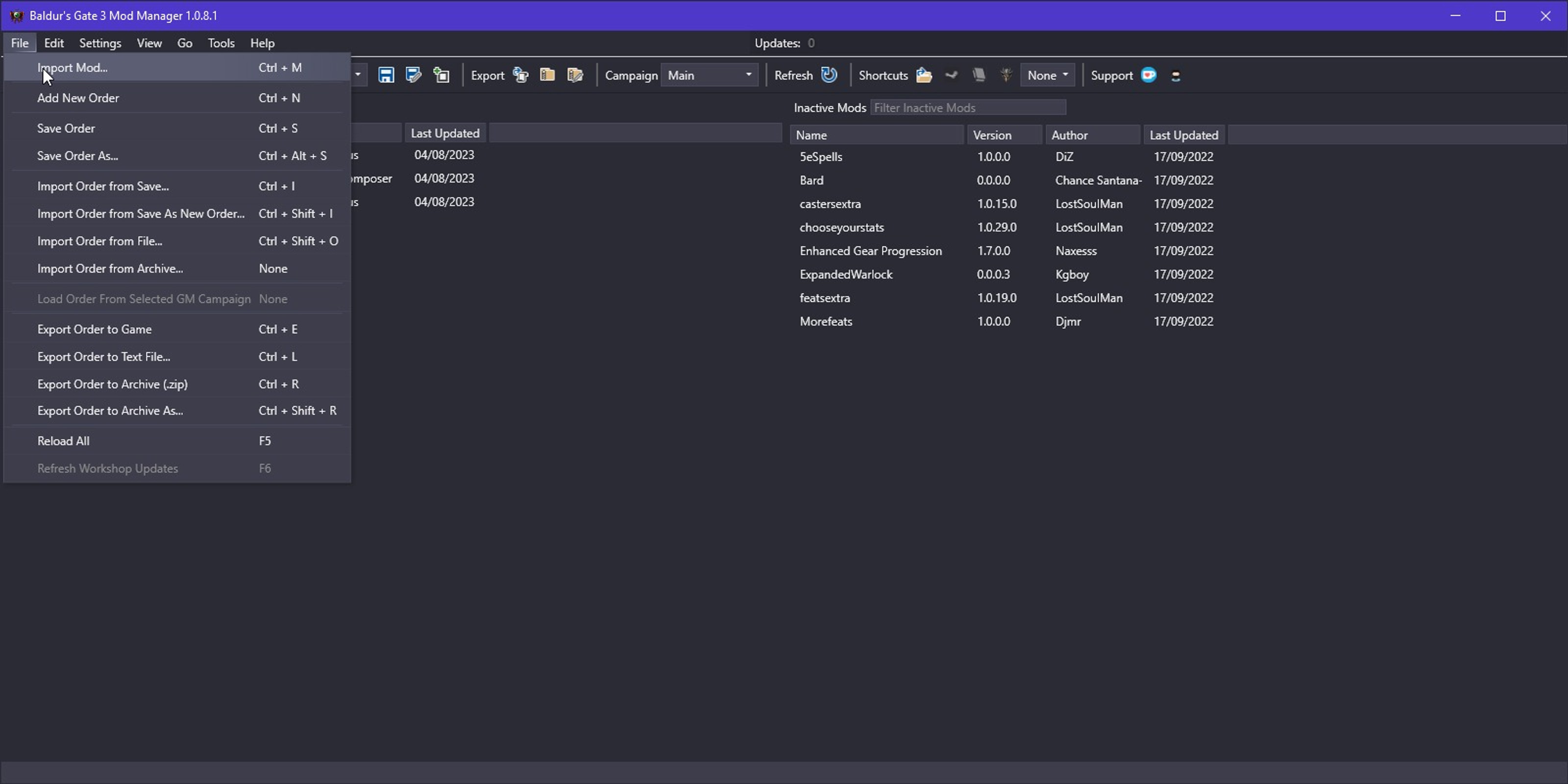
Task: Select Export Order to Text File
Action: (x=104, y=356)
